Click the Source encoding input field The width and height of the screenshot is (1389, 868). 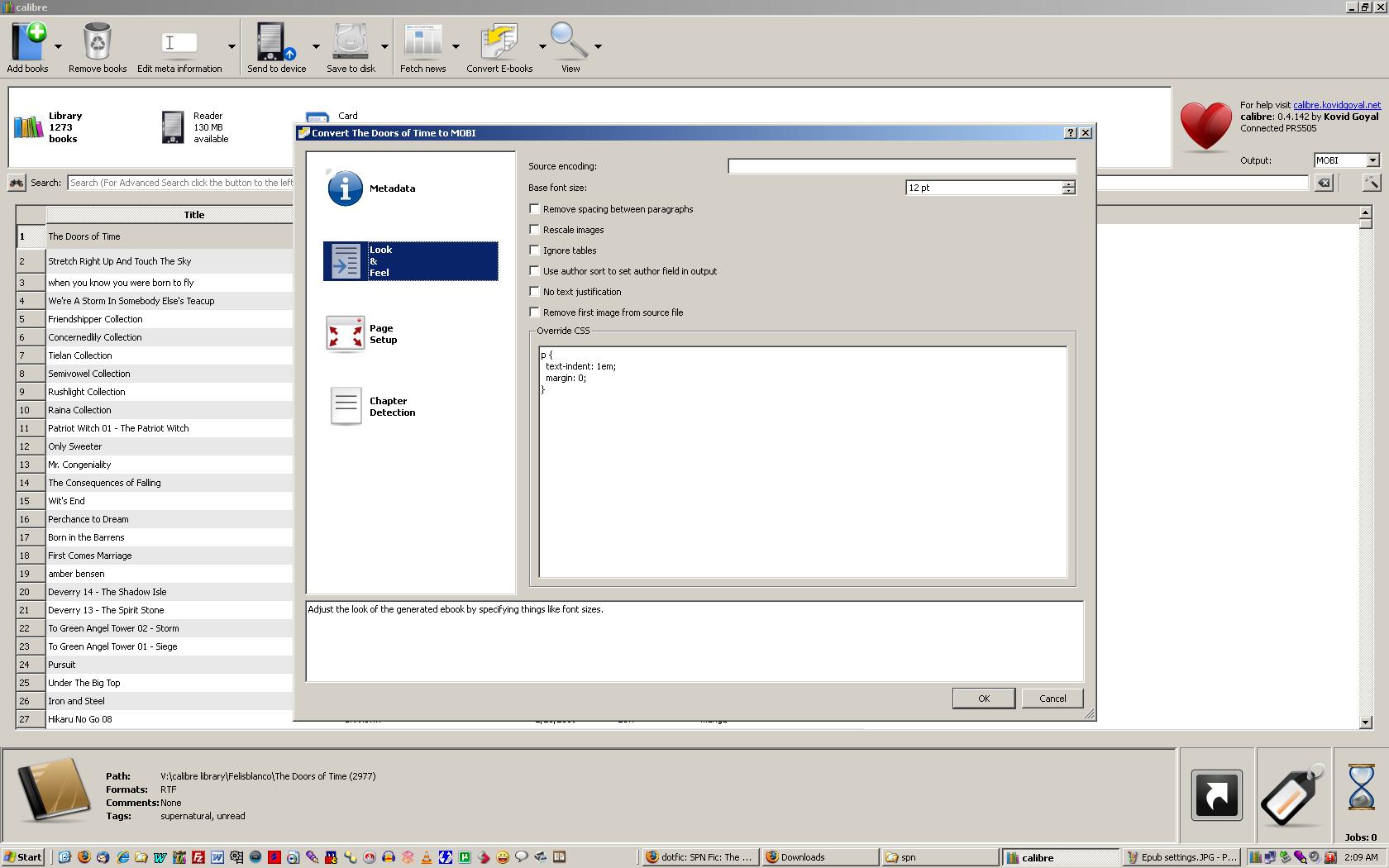[x=902, y=166]
